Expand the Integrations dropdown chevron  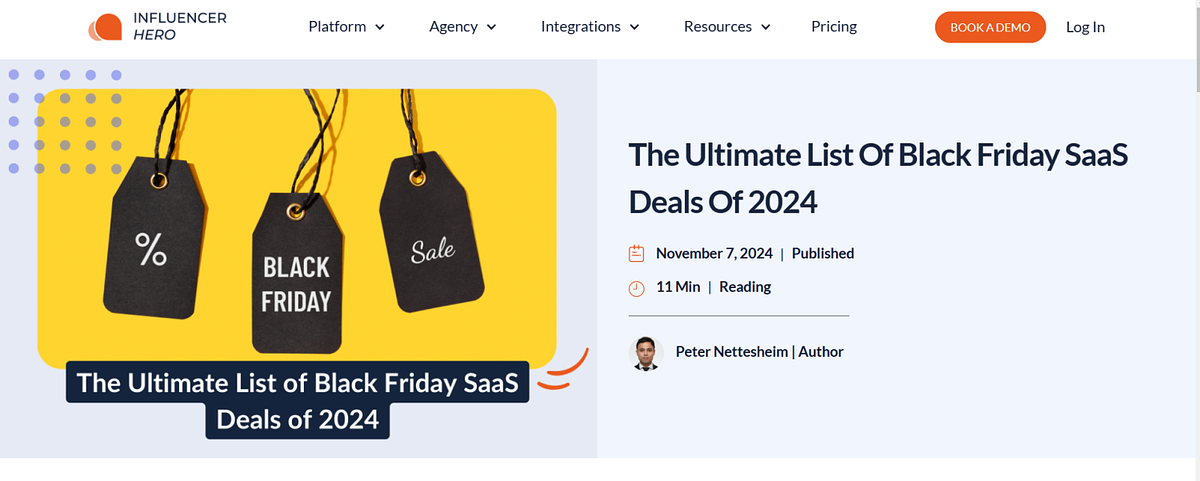(x=635, y=28)
